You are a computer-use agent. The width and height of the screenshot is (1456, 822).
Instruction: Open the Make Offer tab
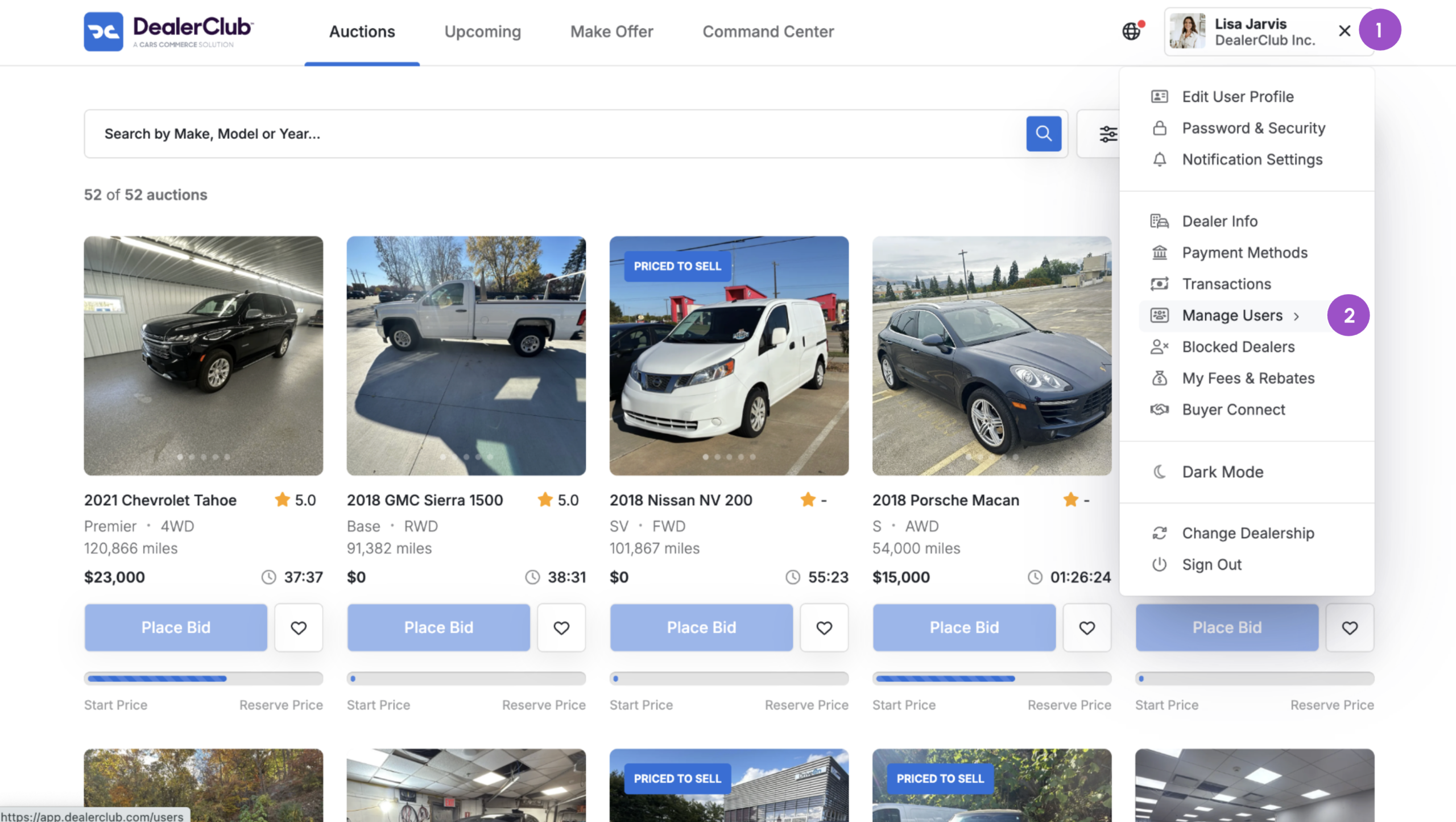[611, 31]
